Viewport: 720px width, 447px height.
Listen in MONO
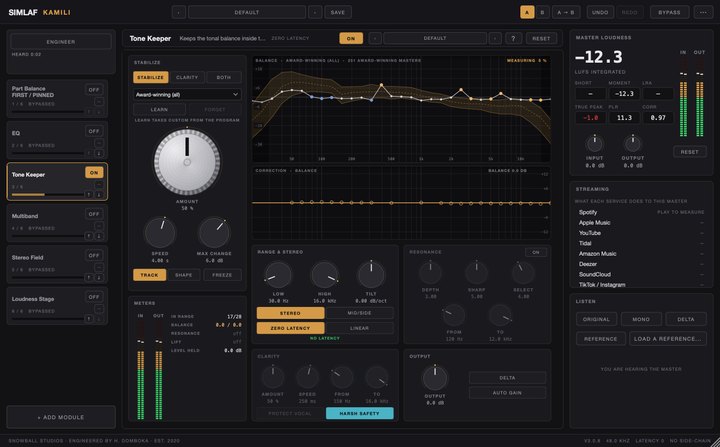tap(641, 319)
